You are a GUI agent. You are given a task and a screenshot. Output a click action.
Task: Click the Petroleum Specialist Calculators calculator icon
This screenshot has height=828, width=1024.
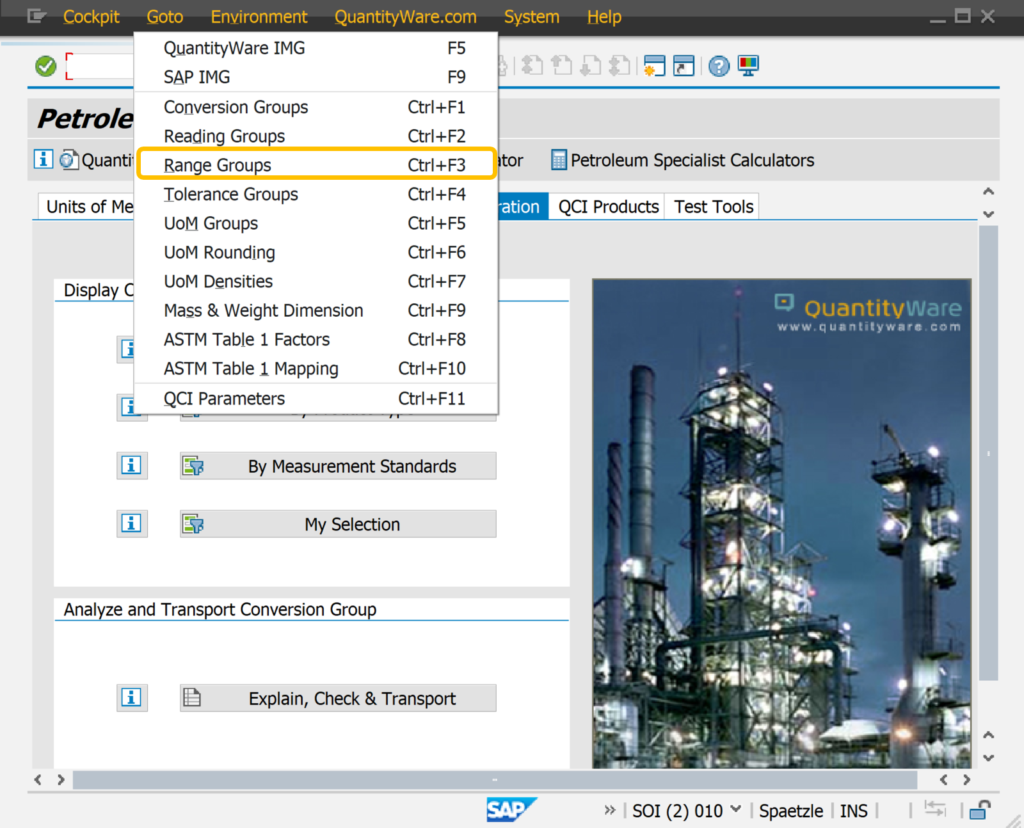click(x=558, y=160)
